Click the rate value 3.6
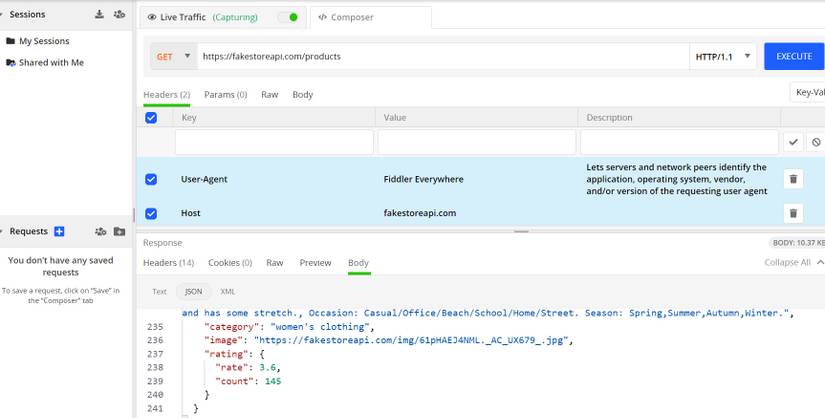 coord(268,367)
